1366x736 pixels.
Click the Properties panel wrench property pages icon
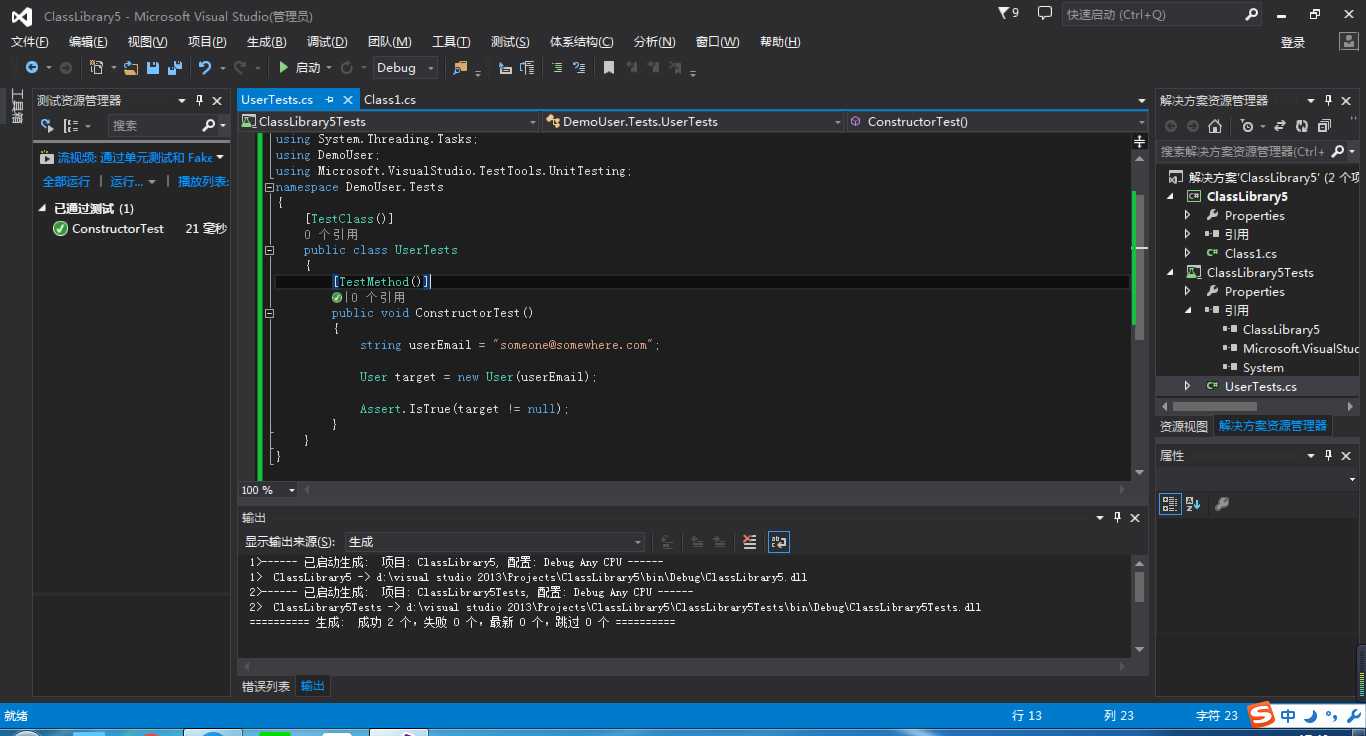(1221, 504)
